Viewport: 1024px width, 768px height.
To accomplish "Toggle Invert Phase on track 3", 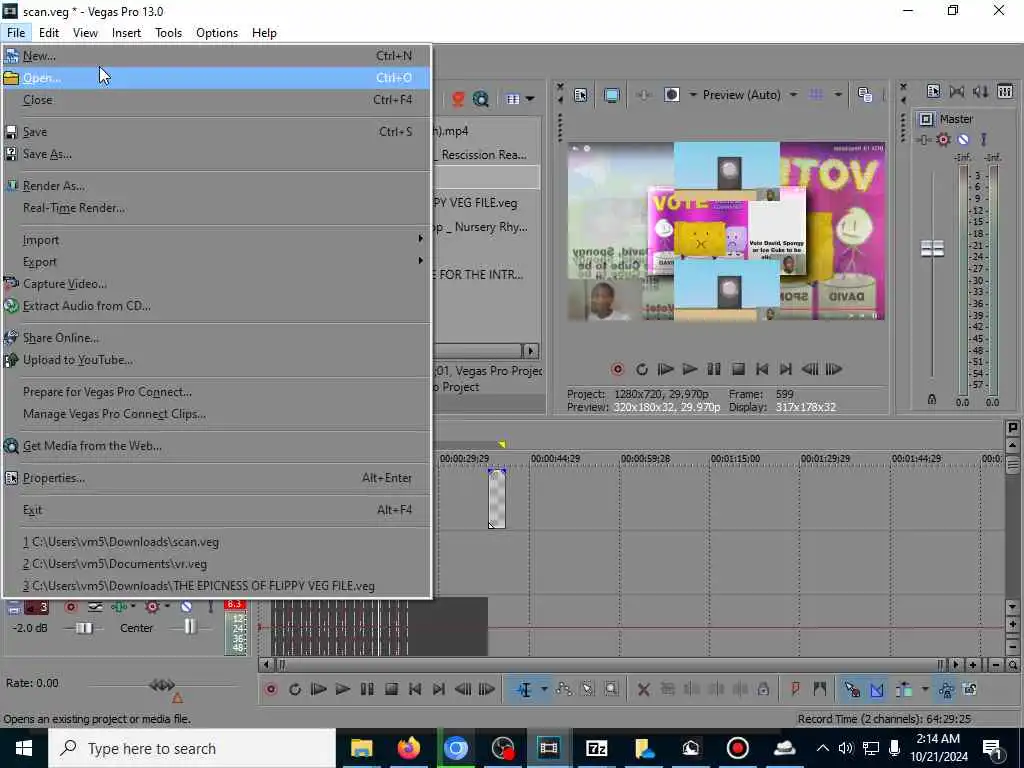I will coord(95,607).
